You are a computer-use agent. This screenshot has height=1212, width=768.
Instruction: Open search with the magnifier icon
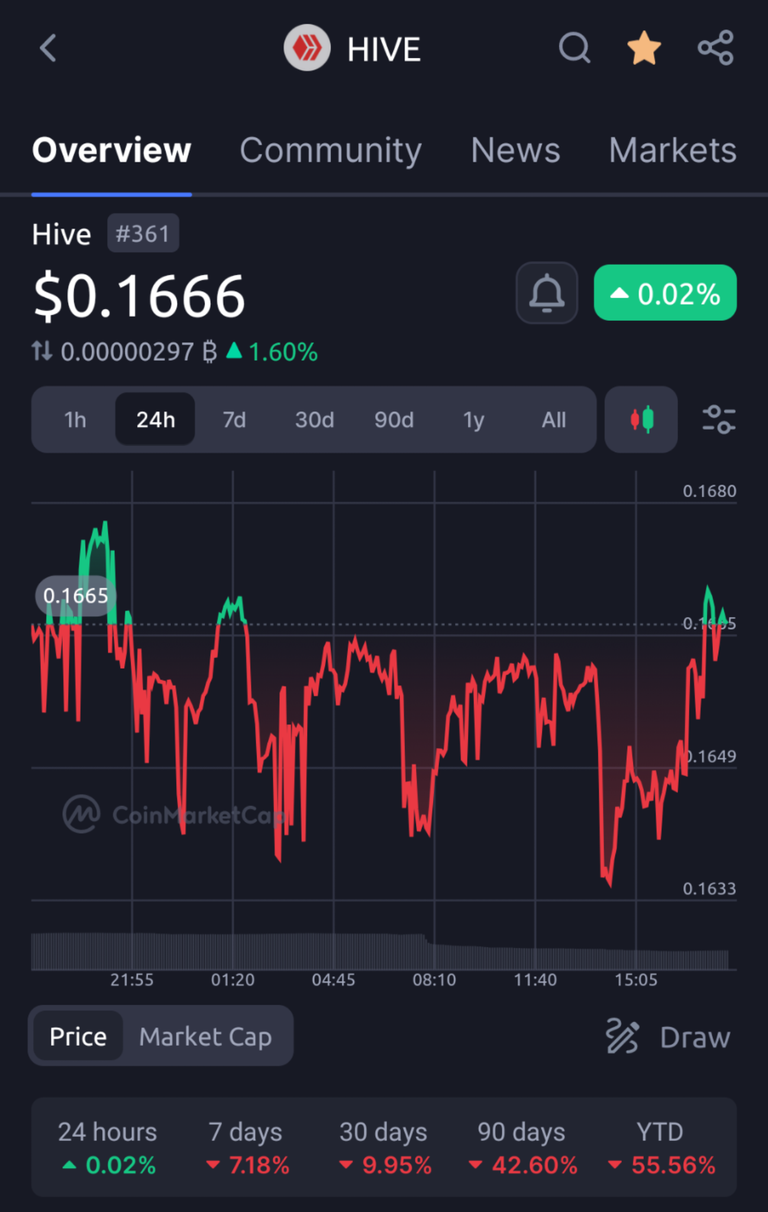point(574,48)
